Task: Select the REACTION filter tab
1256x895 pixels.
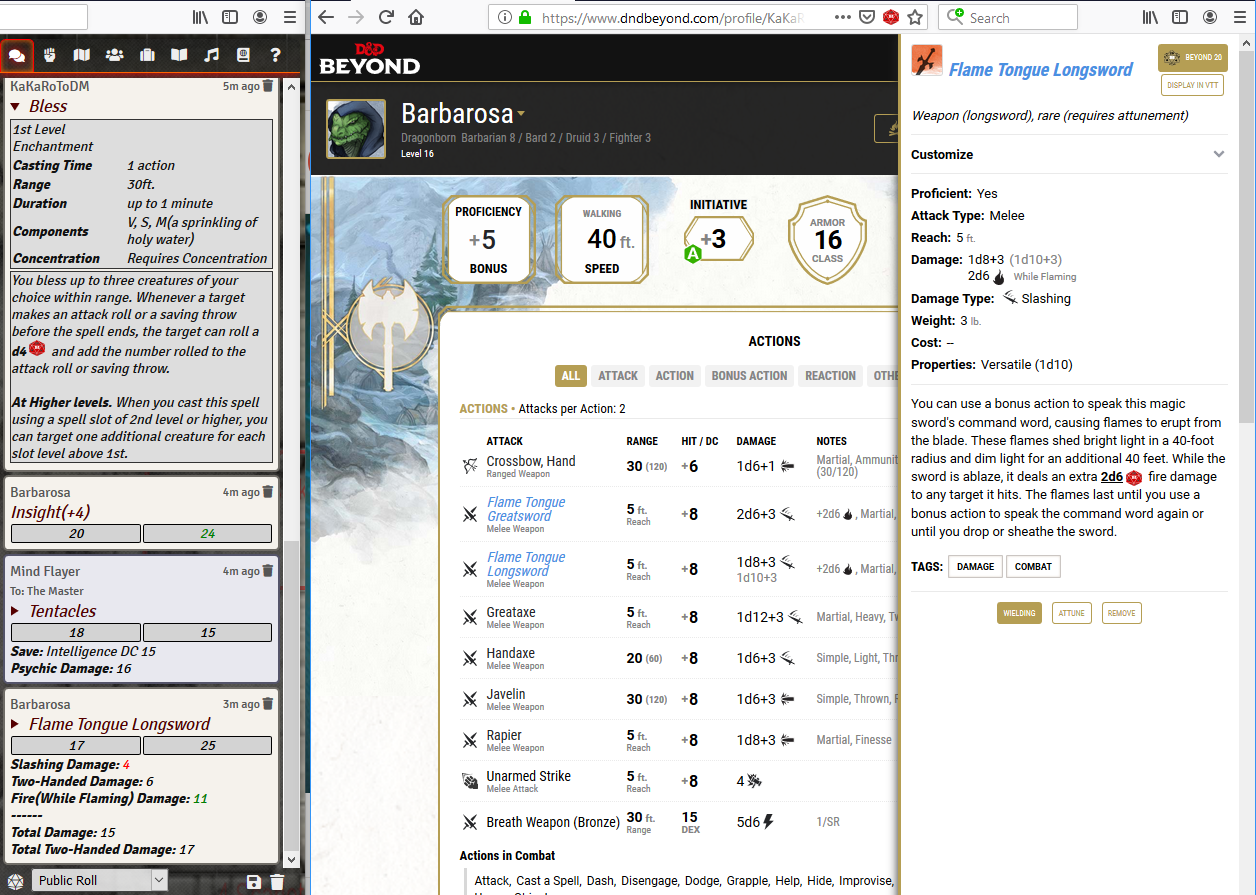Action: (831, 376)
